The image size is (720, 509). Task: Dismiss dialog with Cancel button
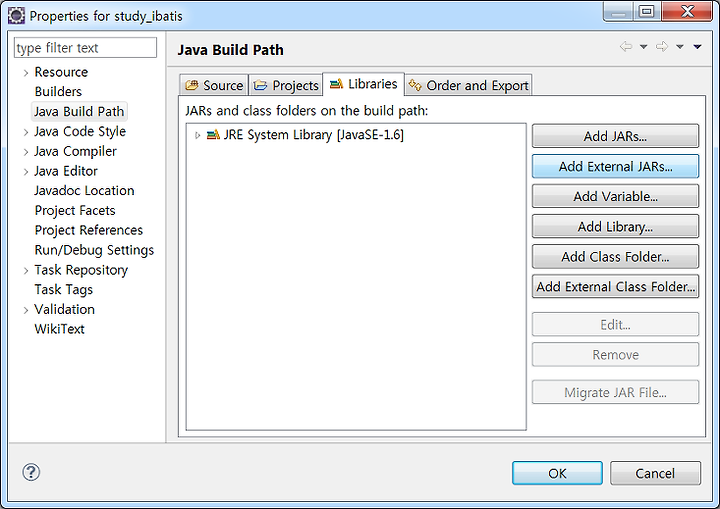point(655,473)
